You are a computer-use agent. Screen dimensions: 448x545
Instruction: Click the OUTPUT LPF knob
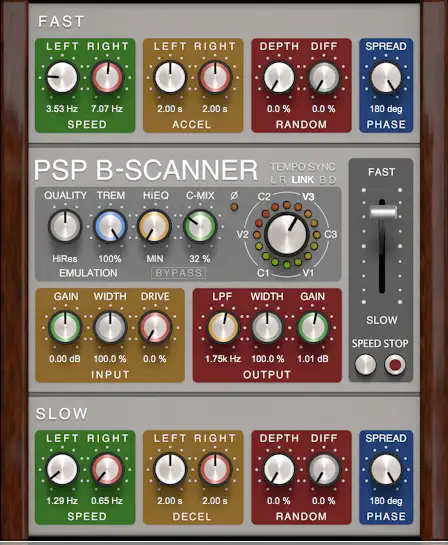pos(222,327)
